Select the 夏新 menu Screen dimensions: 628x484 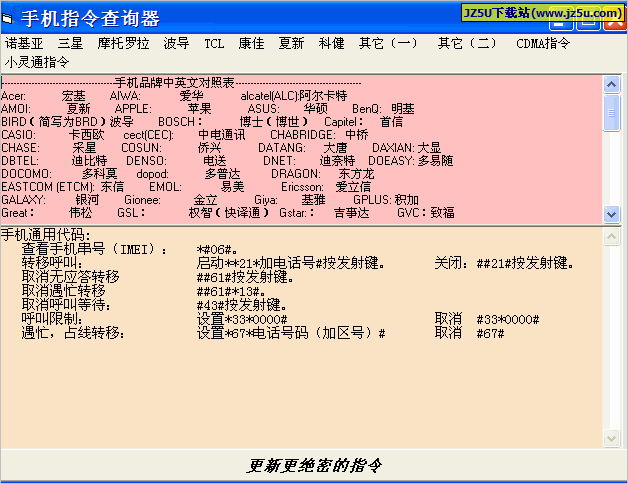(x=291, y=43)
